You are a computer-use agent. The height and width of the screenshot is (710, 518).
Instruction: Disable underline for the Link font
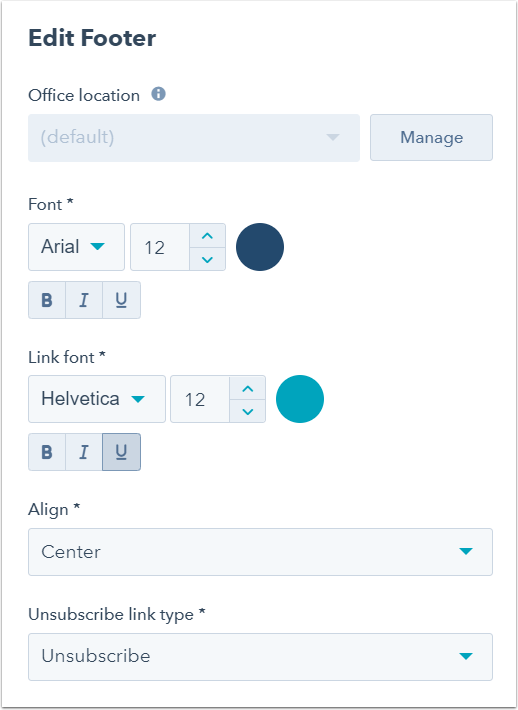(121, 452)
